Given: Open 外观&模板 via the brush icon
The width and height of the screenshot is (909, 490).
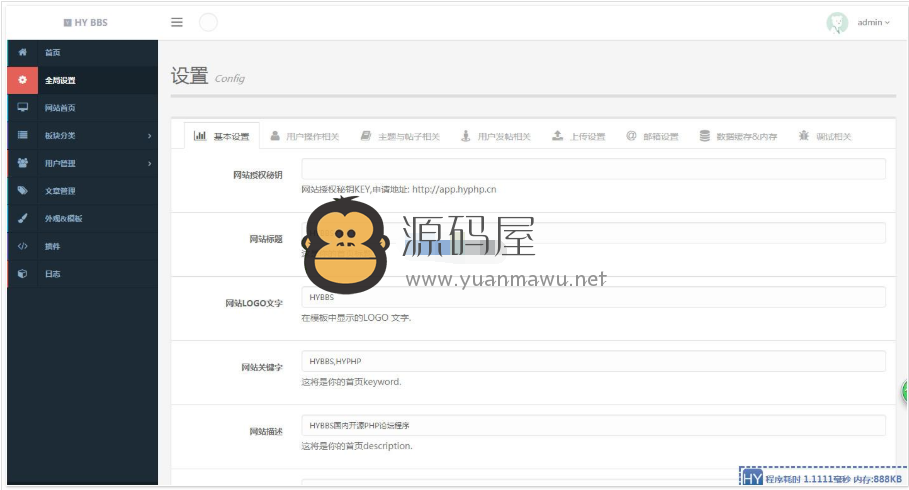Looking at the screenshot, I should click(23, 218).
